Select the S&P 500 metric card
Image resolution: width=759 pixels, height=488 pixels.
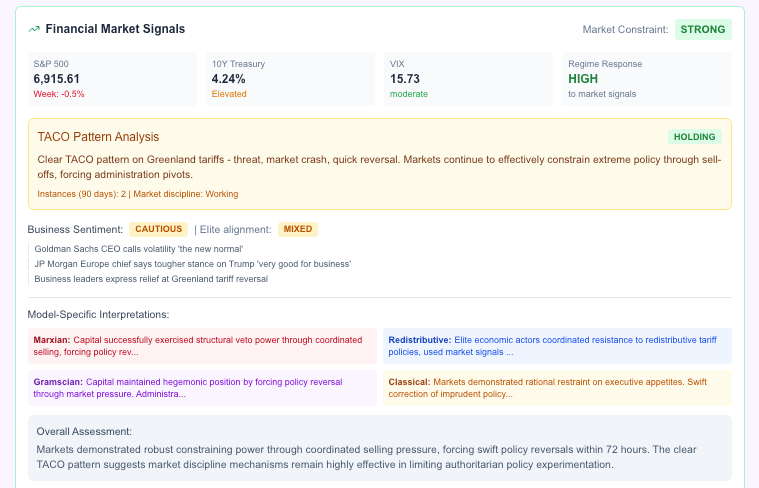[112, 78]
